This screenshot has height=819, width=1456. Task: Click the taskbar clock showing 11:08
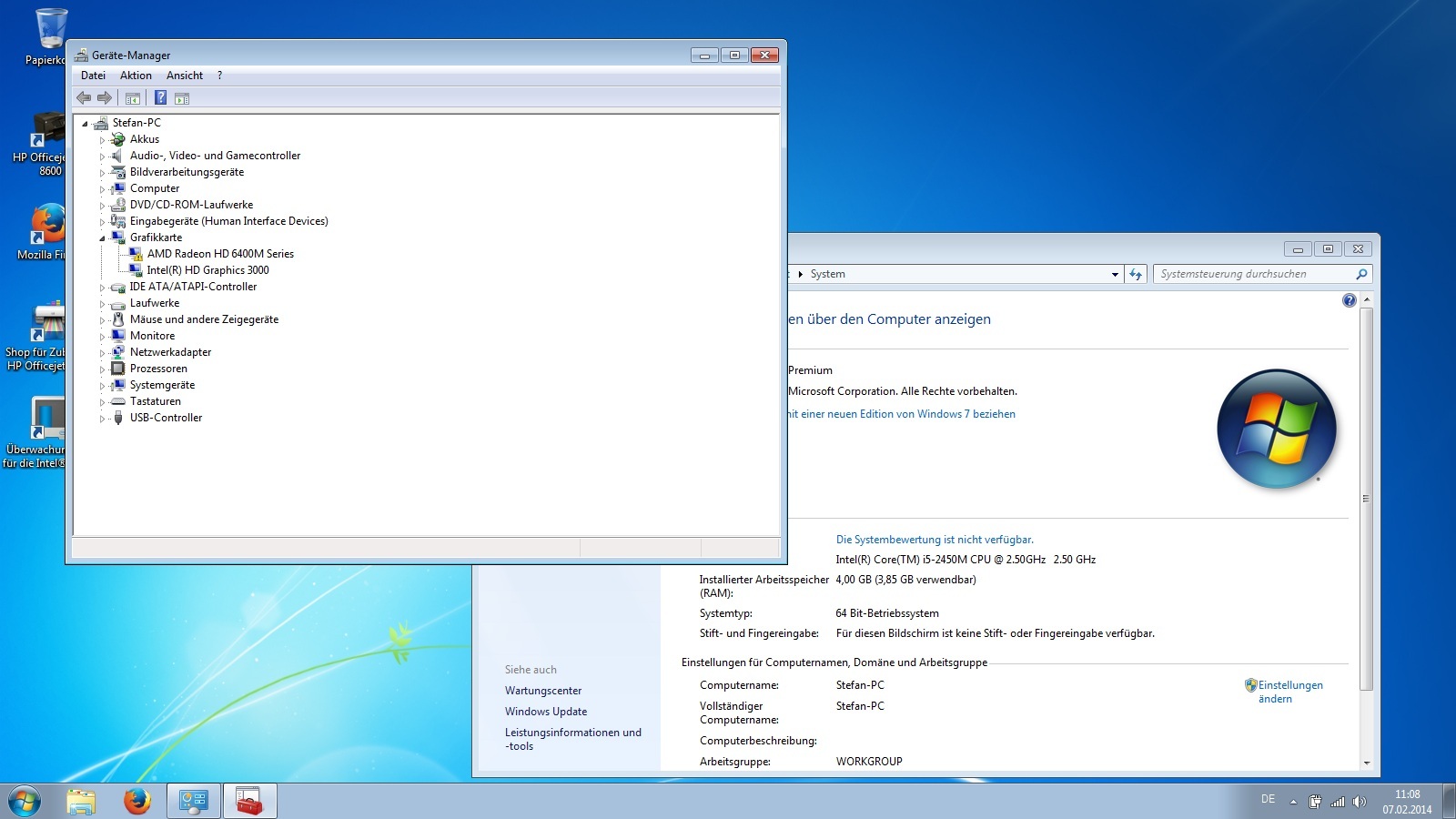(1407, 802)
